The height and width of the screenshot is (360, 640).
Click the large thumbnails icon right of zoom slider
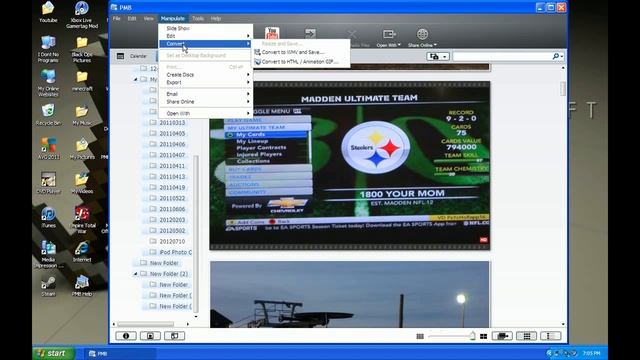coord(483,336)
